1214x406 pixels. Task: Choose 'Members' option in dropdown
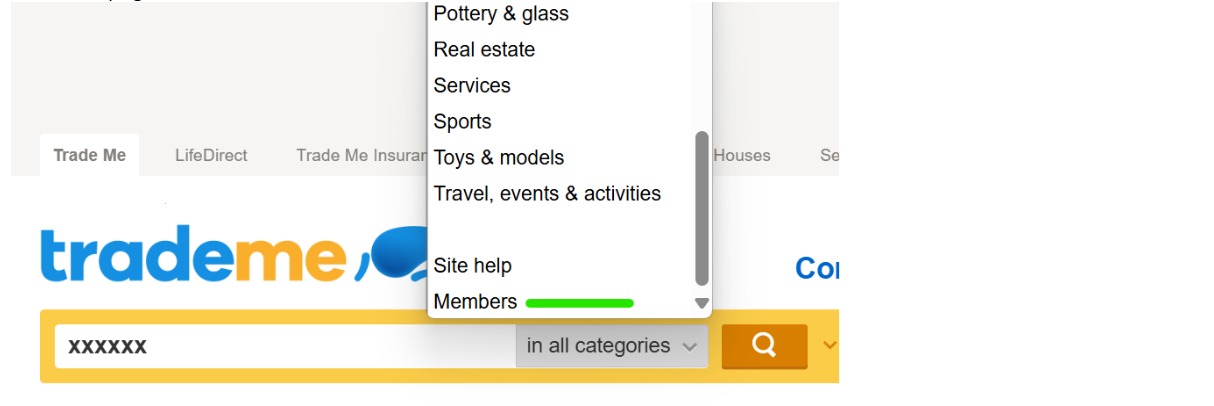475,302
